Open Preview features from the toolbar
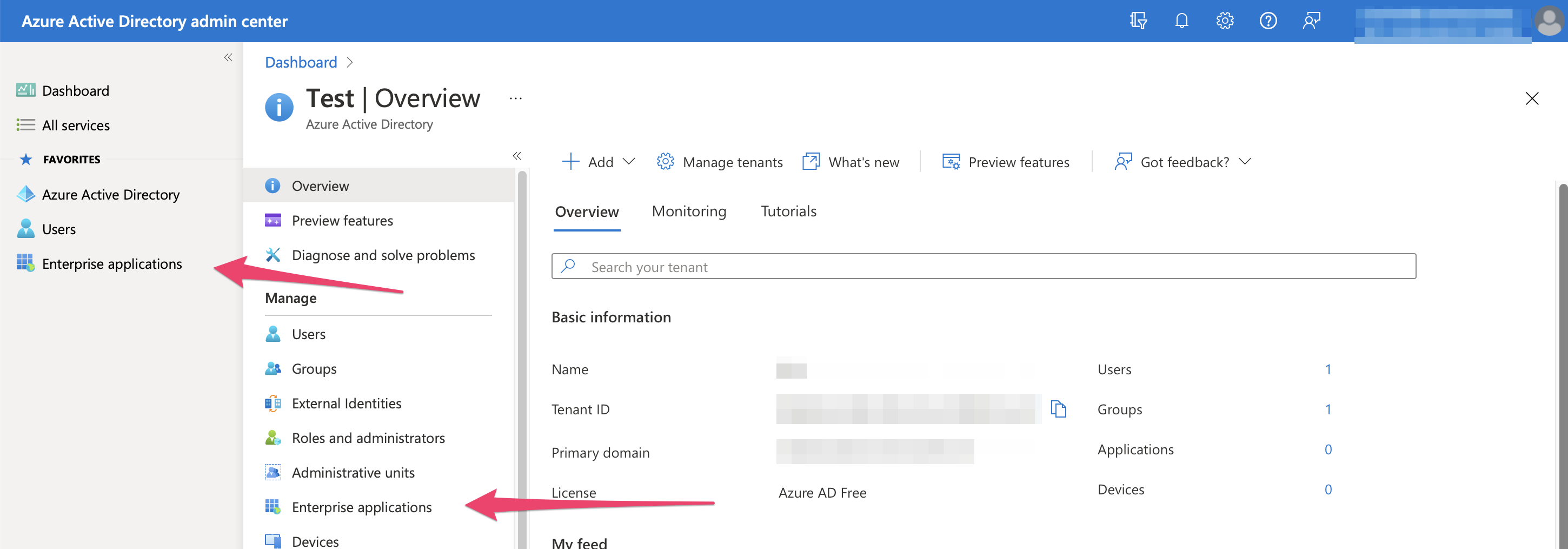This screenshot has width=1568, height=549. [x=1006, y=162]
